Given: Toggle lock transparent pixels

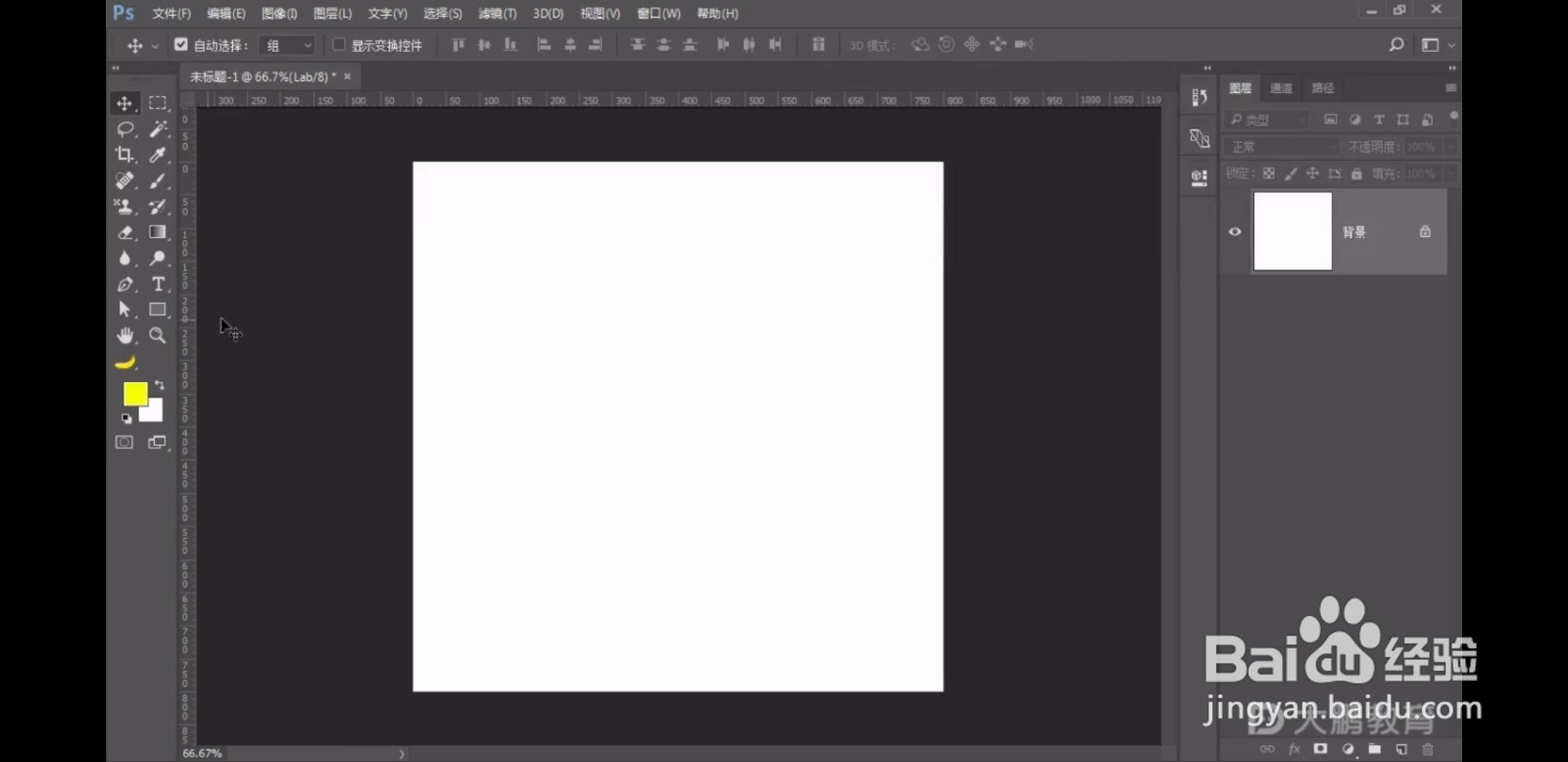Looking at the screenshot, I should [x=1269, y=173].
